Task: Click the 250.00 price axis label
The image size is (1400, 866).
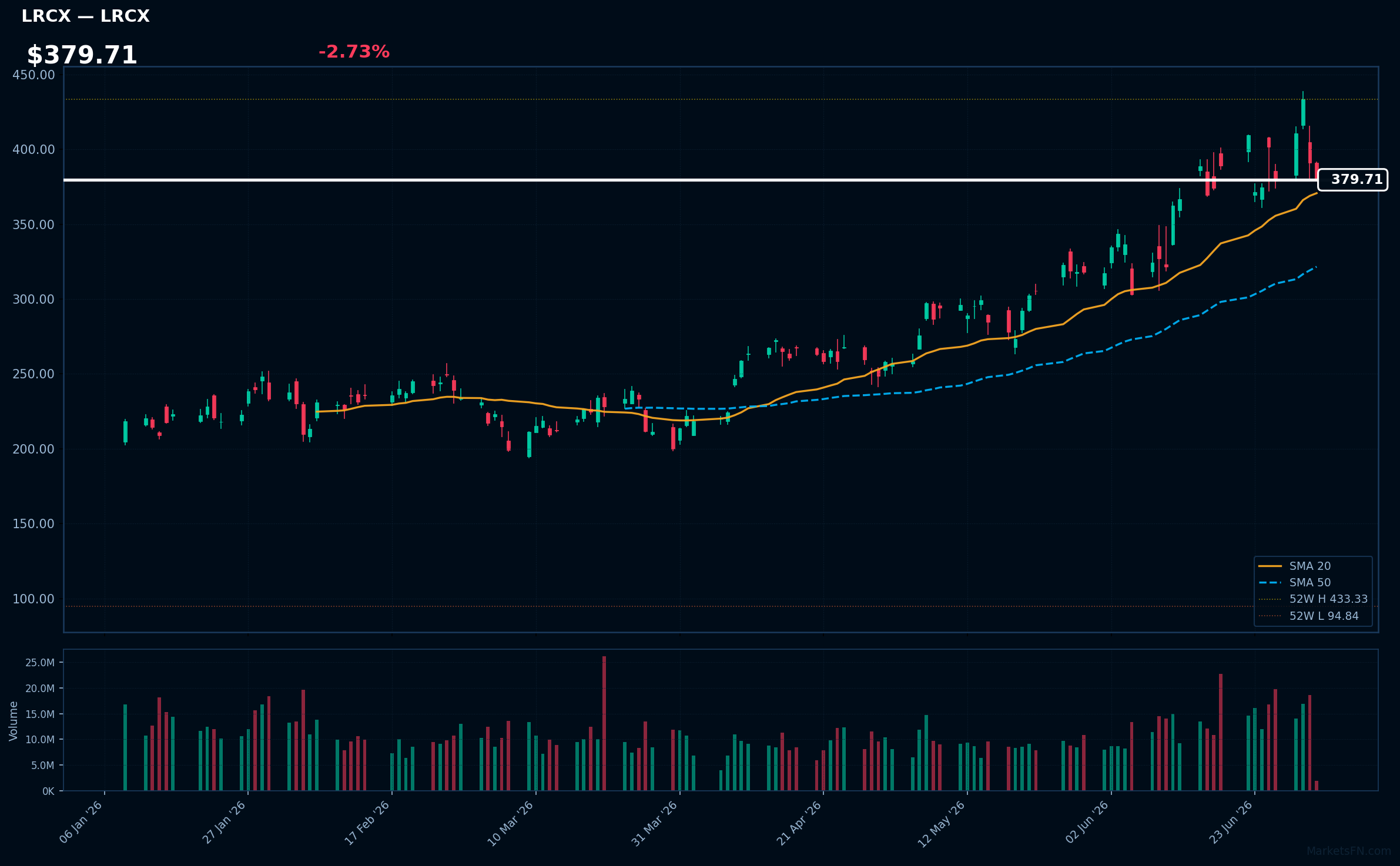Action: (x=34, y=374)
